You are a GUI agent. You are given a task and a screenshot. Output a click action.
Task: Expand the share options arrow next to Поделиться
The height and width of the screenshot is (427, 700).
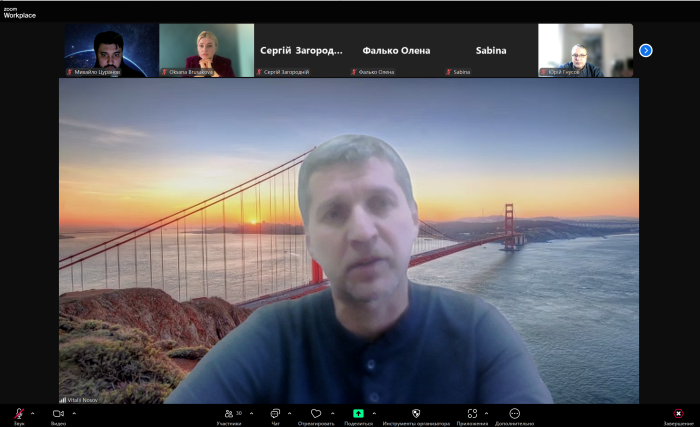tap(374, 413)
